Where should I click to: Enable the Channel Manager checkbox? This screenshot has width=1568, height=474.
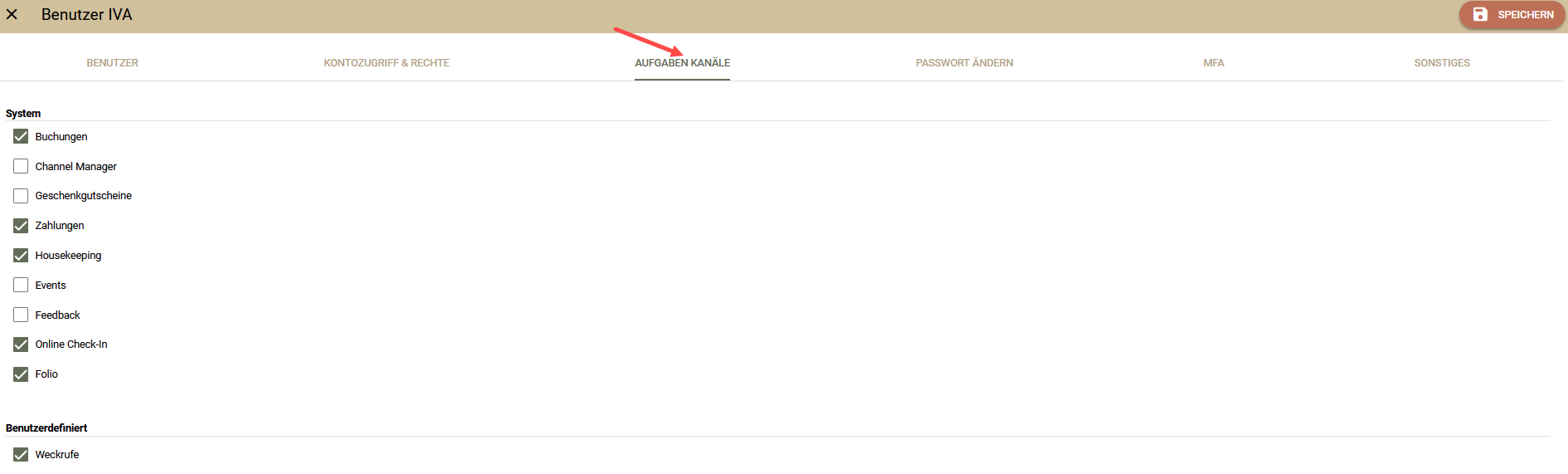(x=21, y=166)
